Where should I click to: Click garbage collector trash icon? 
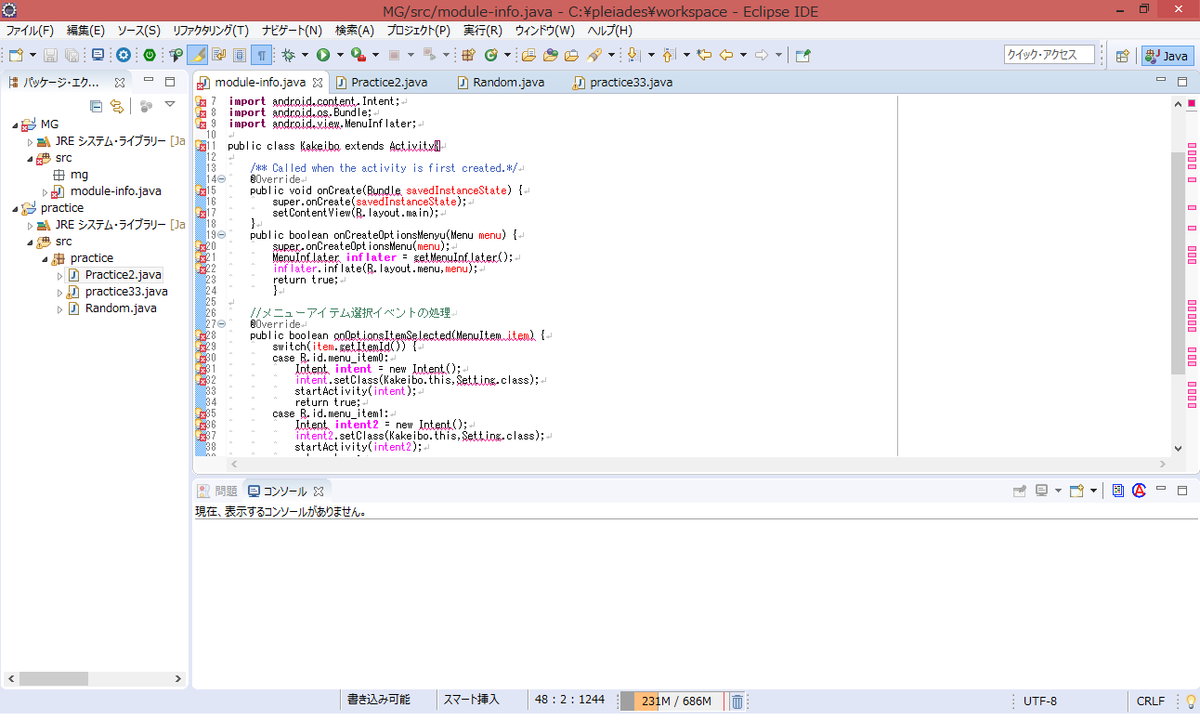(x=736, y=701)
